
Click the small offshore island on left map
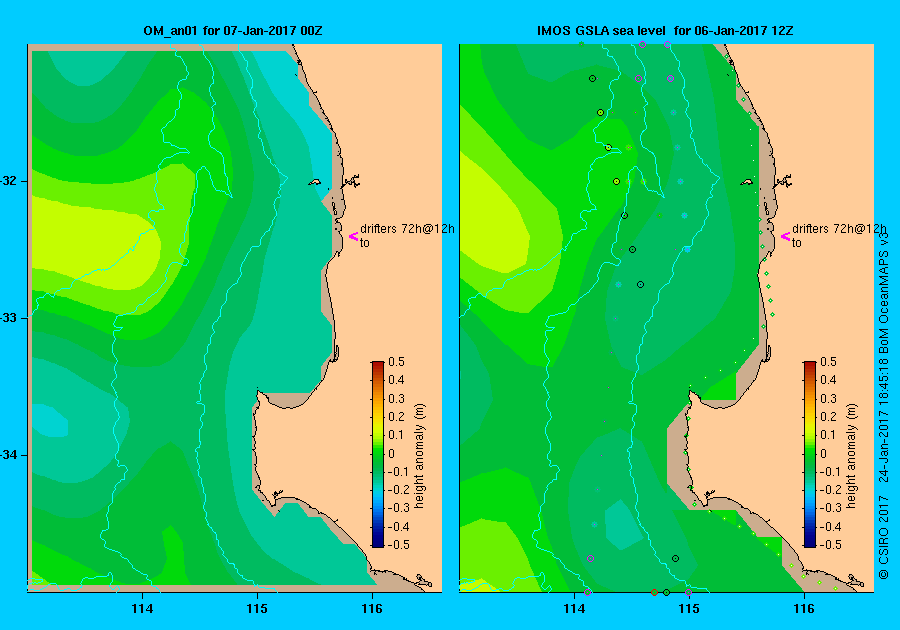pyautogui.click(x=315, y=182)
